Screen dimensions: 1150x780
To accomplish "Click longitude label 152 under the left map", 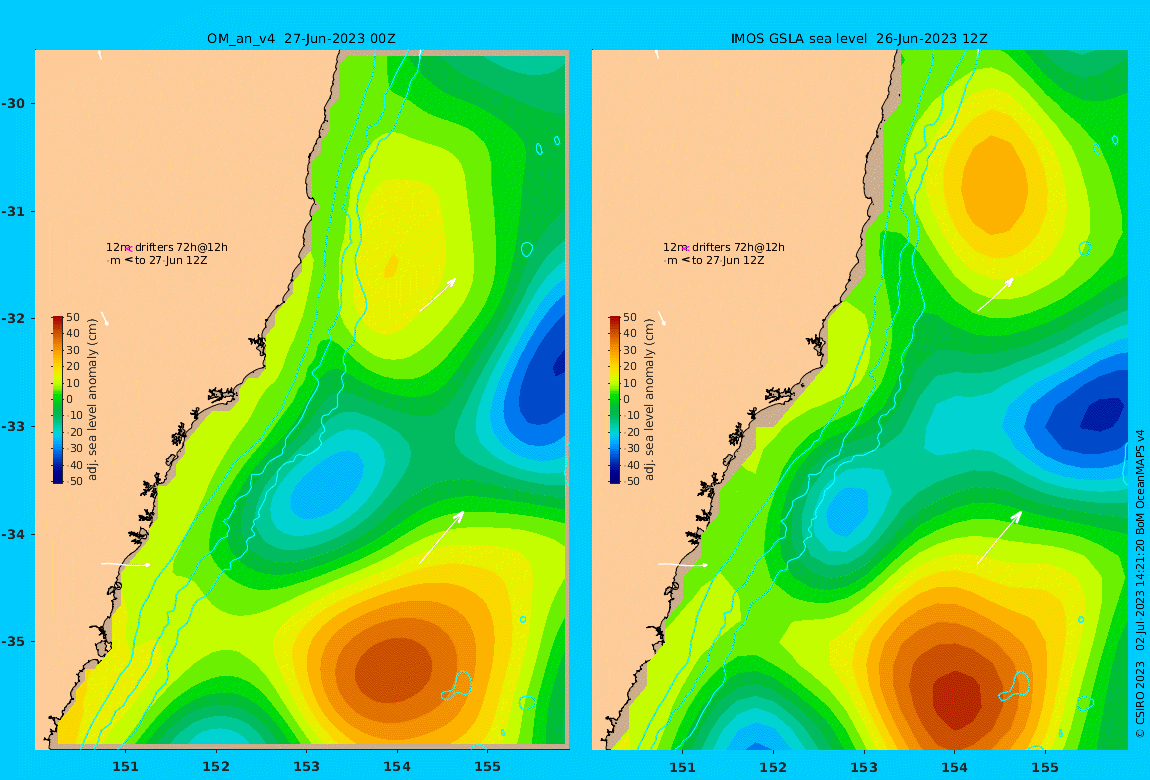I will (x=216, y=767).
